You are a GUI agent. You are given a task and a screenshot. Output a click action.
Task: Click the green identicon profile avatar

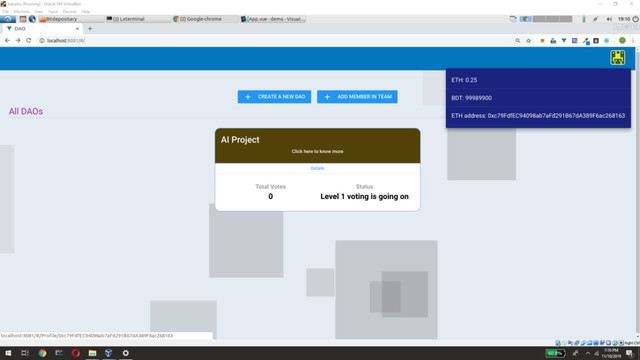click(618, 58)
